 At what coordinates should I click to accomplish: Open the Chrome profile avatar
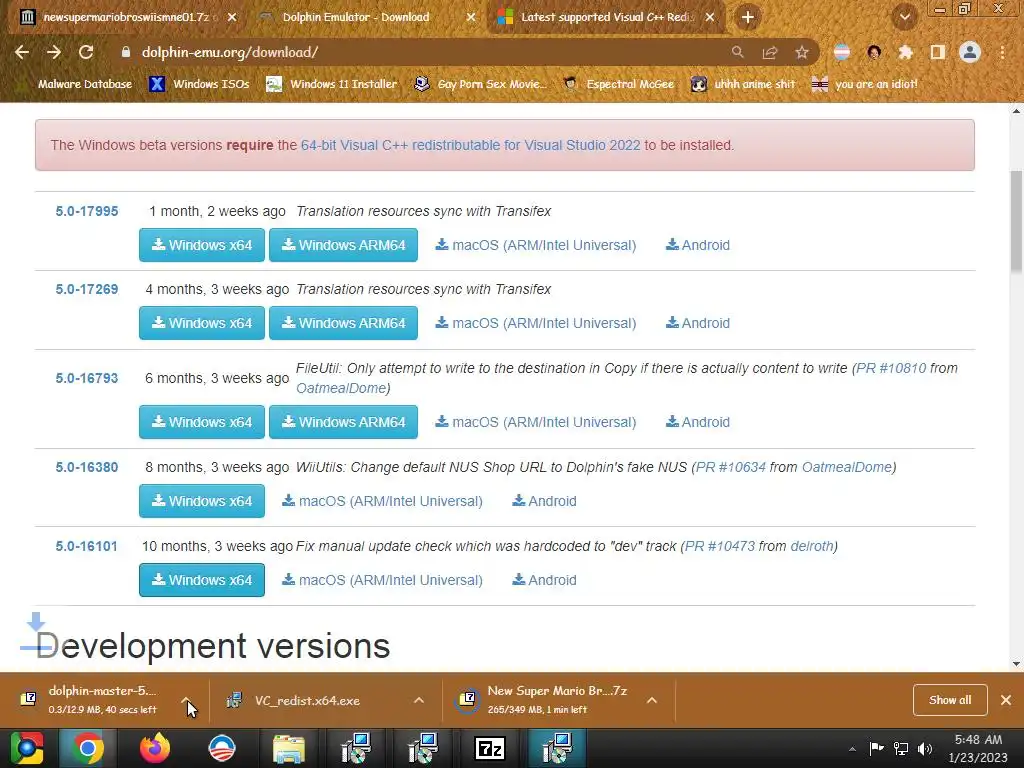click(970, 52)
